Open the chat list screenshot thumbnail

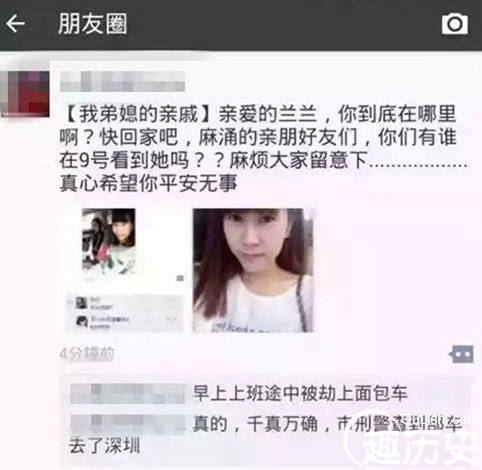125,313
